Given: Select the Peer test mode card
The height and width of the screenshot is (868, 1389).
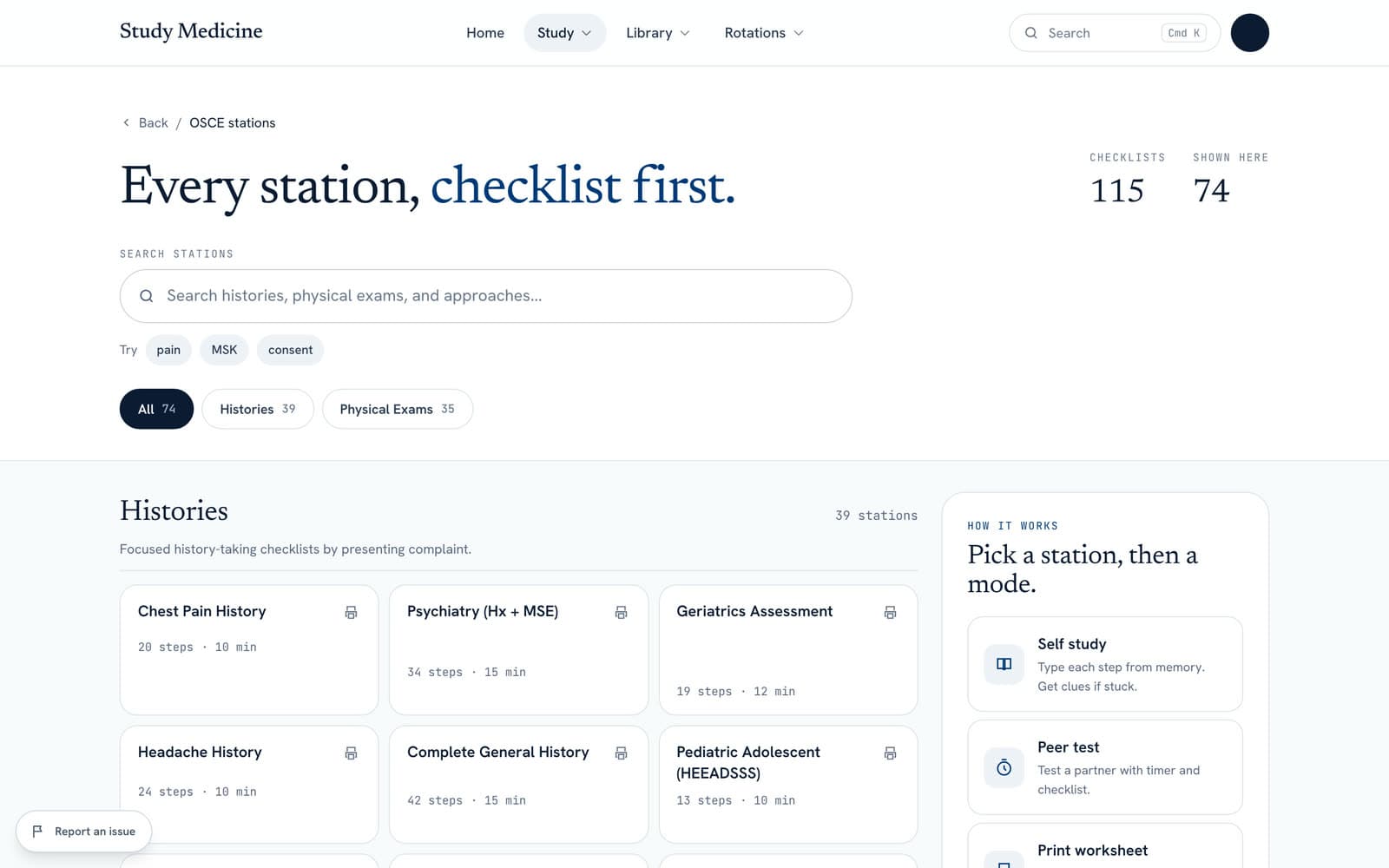Looking at the screenshot, I should (x=1105, y=767).
